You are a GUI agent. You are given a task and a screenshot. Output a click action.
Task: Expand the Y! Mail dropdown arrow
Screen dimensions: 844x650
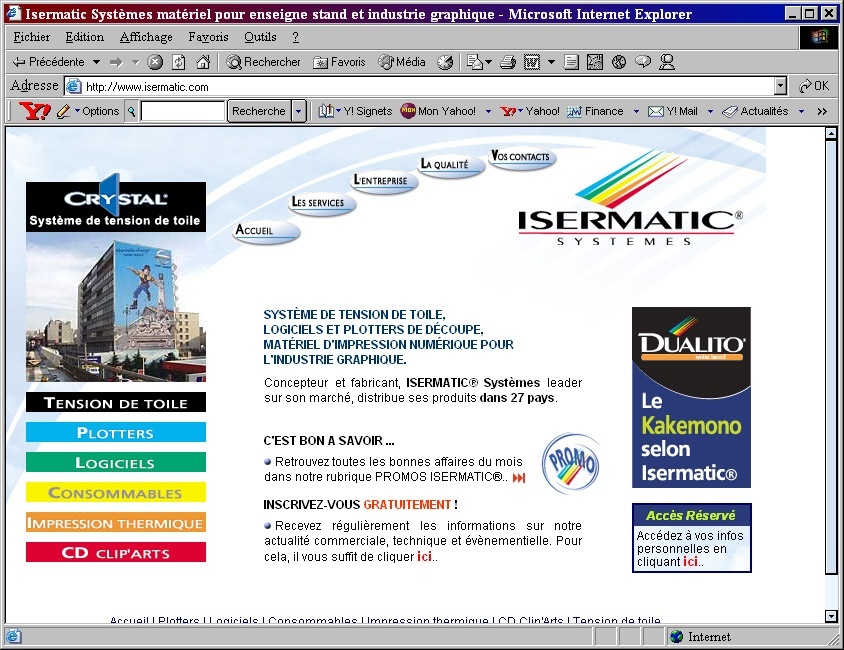[x=710, y=111]
